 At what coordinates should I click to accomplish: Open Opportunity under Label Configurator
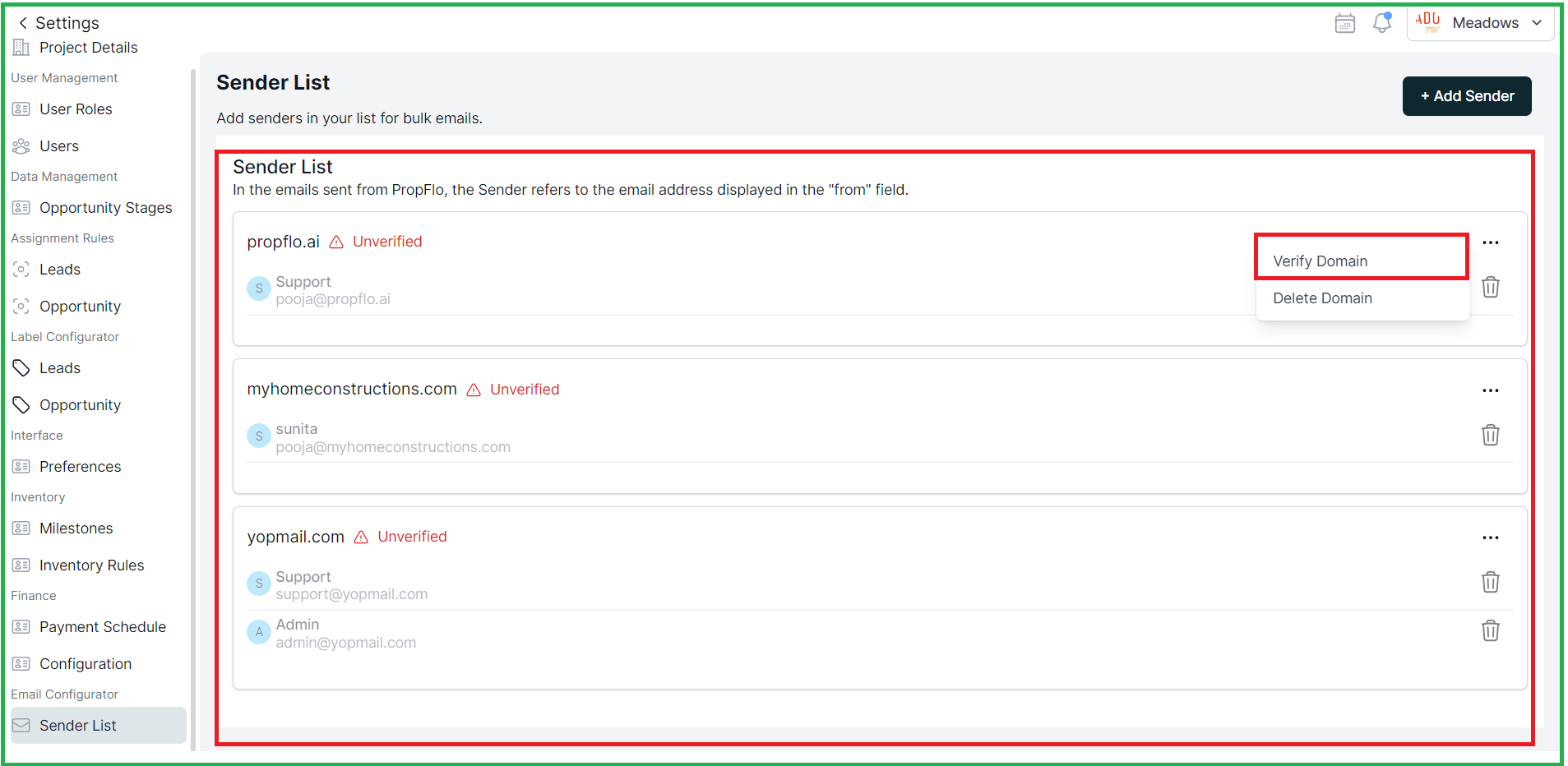click(x=80, y=405)
